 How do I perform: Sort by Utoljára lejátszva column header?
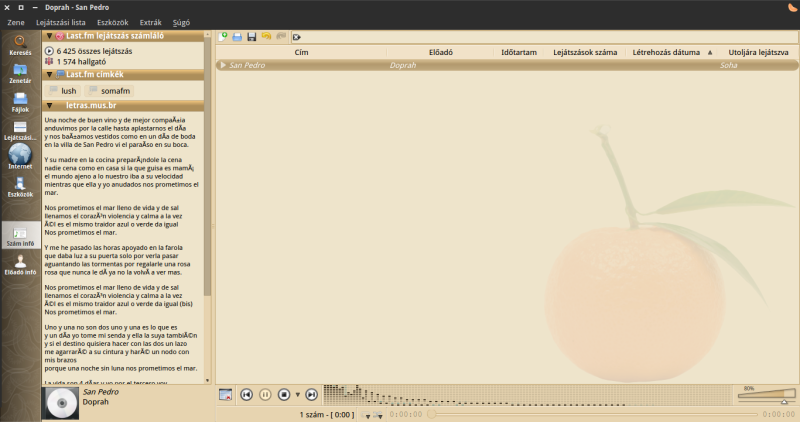(x=758, y=52)
